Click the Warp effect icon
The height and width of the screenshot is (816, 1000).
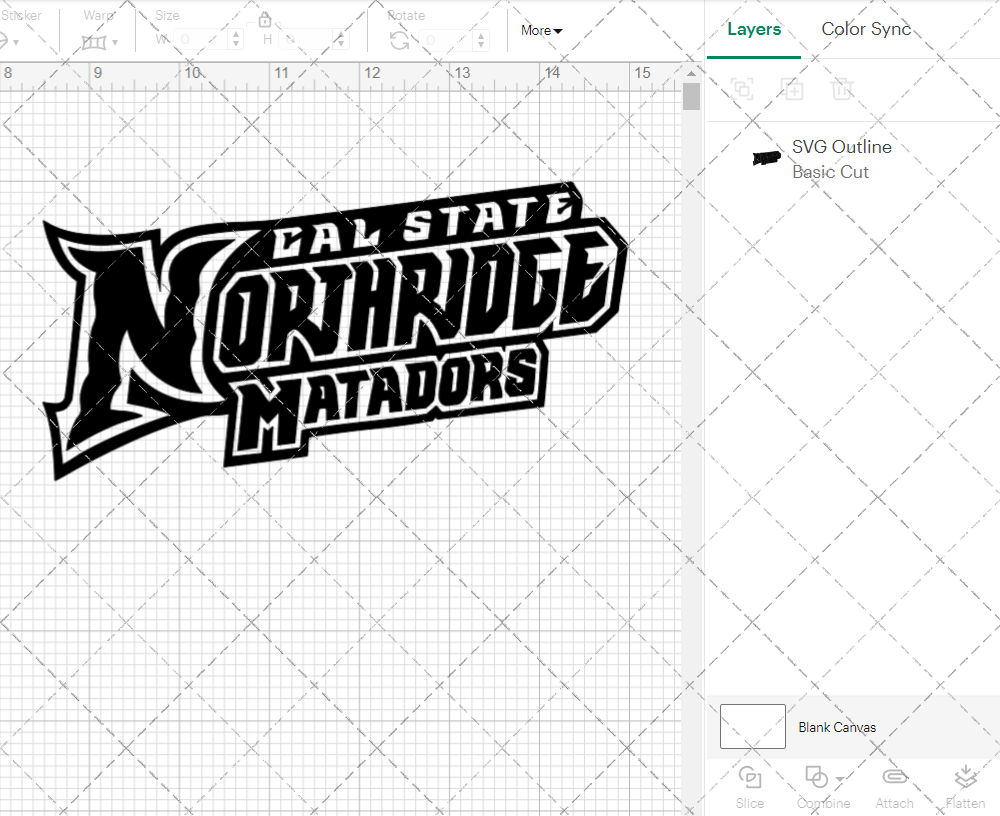coord(96,40)
